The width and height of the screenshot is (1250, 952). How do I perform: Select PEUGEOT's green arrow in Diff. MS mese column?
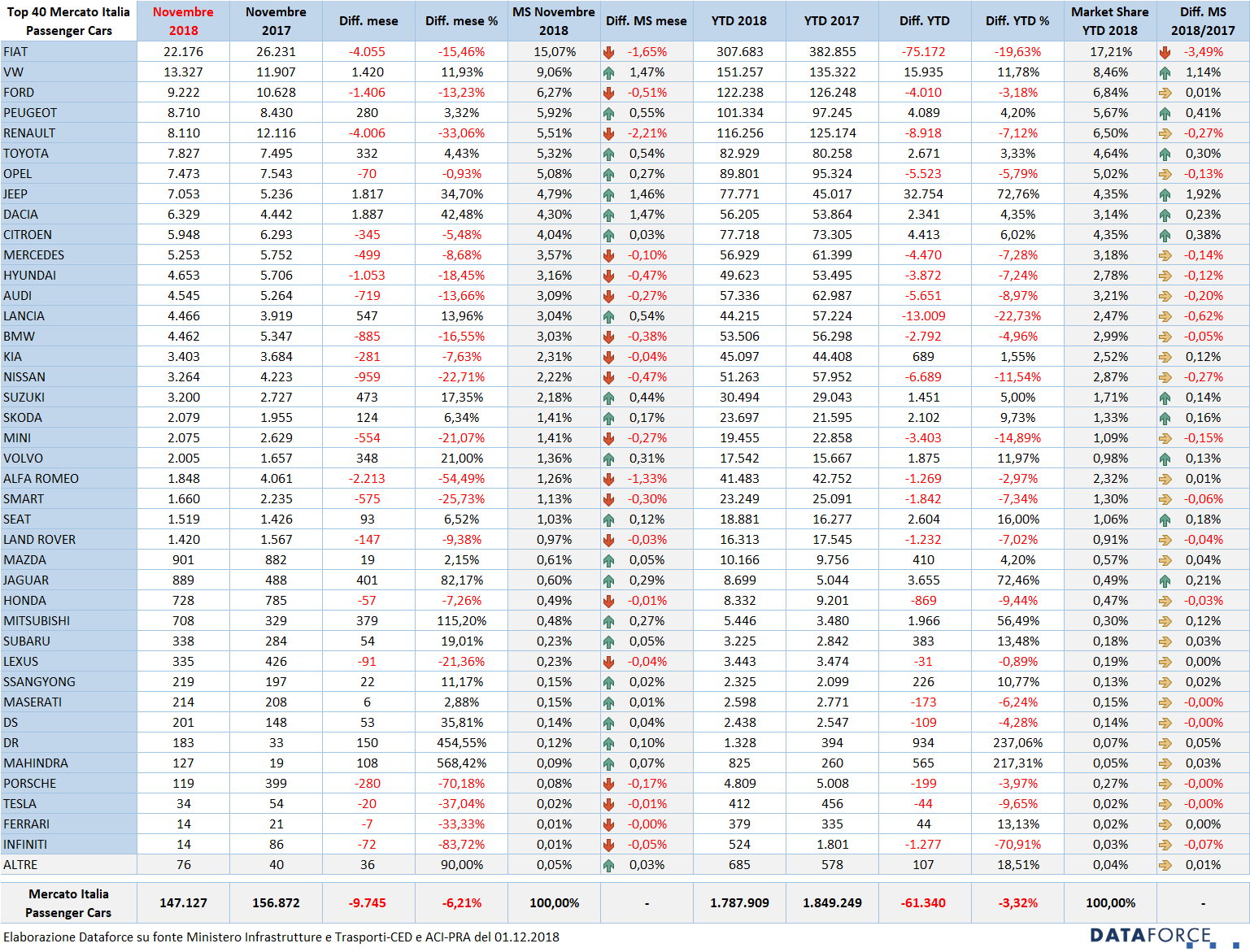(x=608, y=113)
